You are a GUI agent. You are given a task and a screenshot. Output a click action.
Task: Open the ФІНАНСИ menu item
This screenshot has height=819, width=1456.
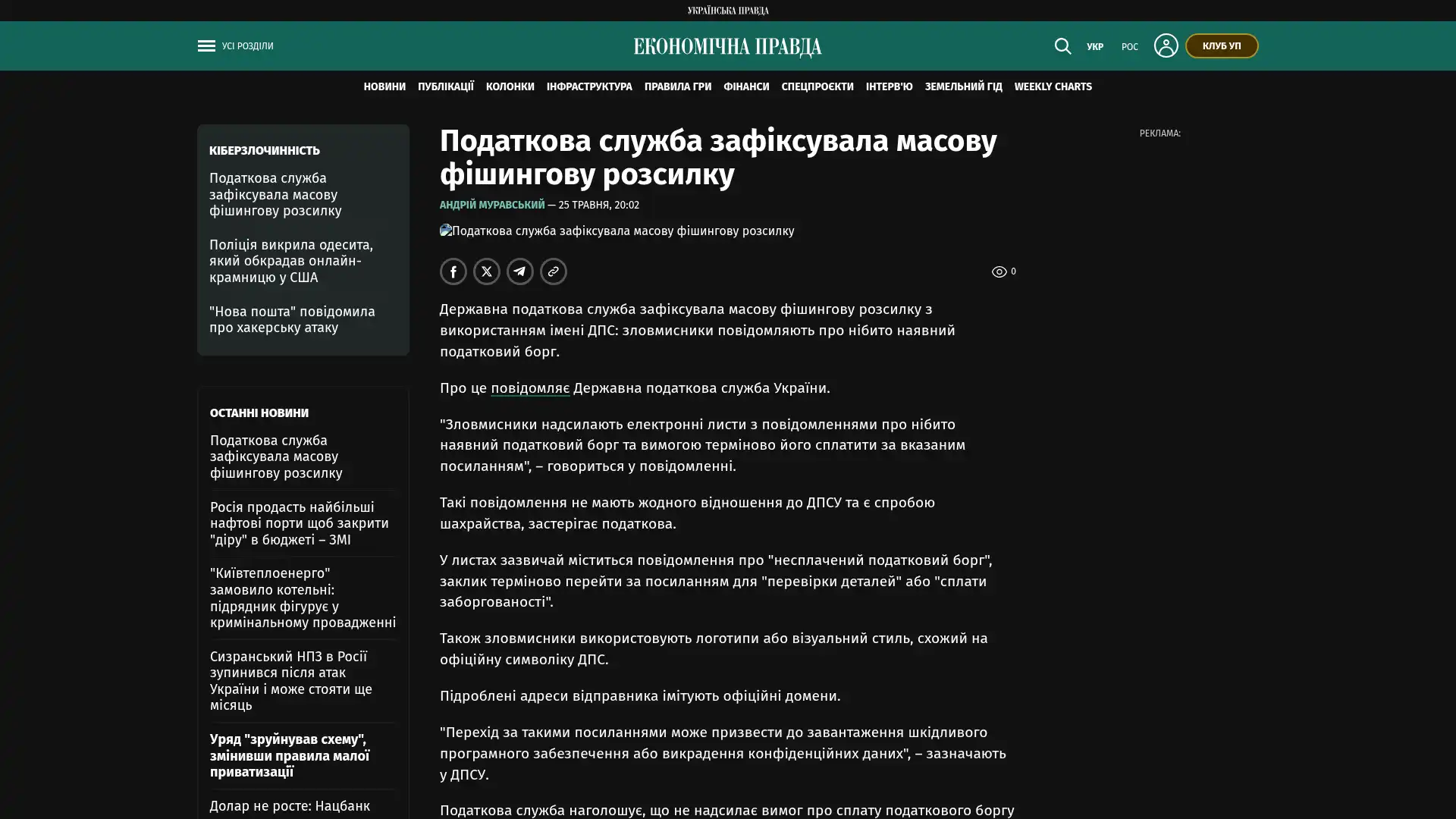click(x=746, y=86)
